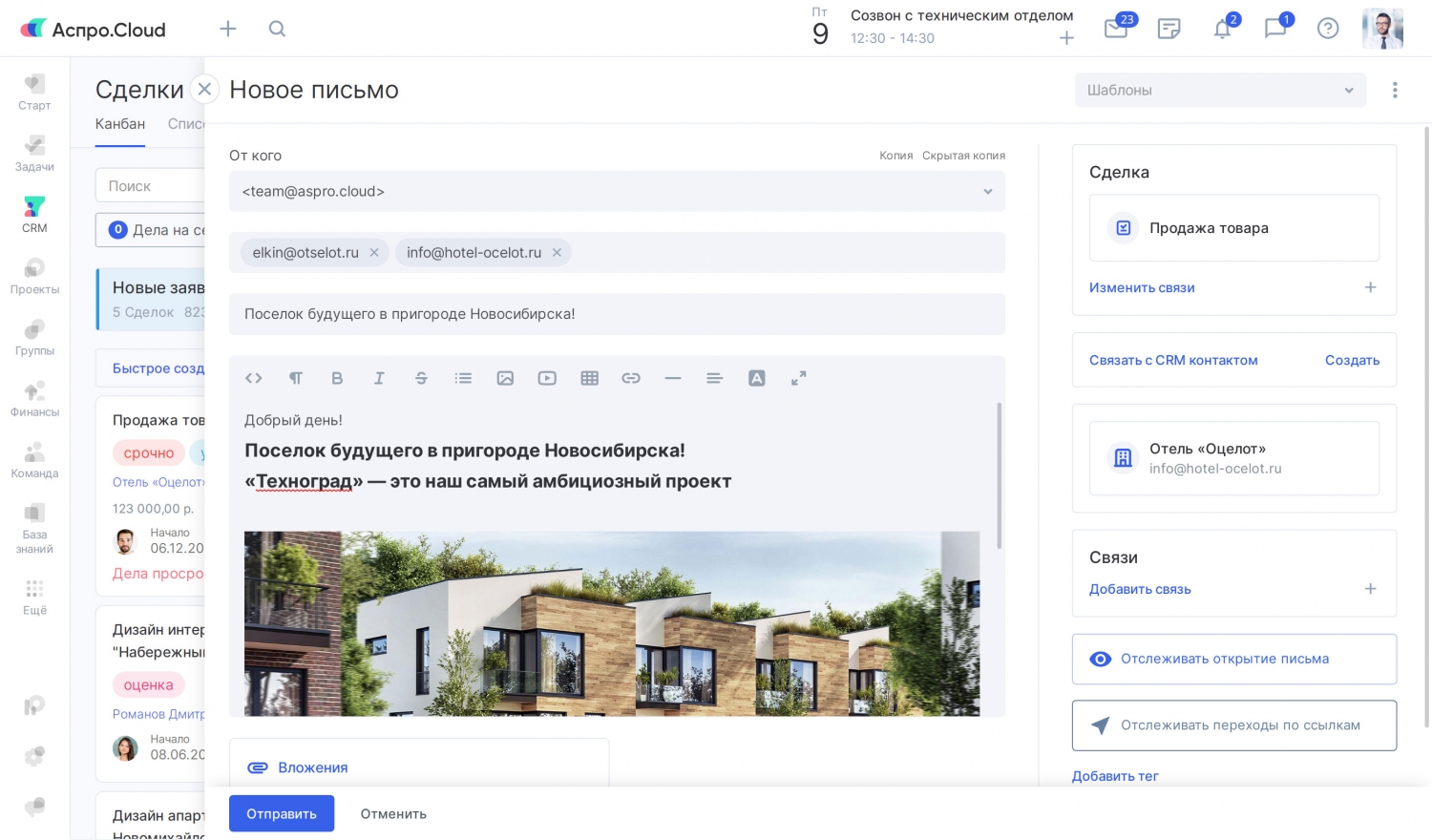
Task: Insert an image via the editor toolbar
Action: point(505,378)
